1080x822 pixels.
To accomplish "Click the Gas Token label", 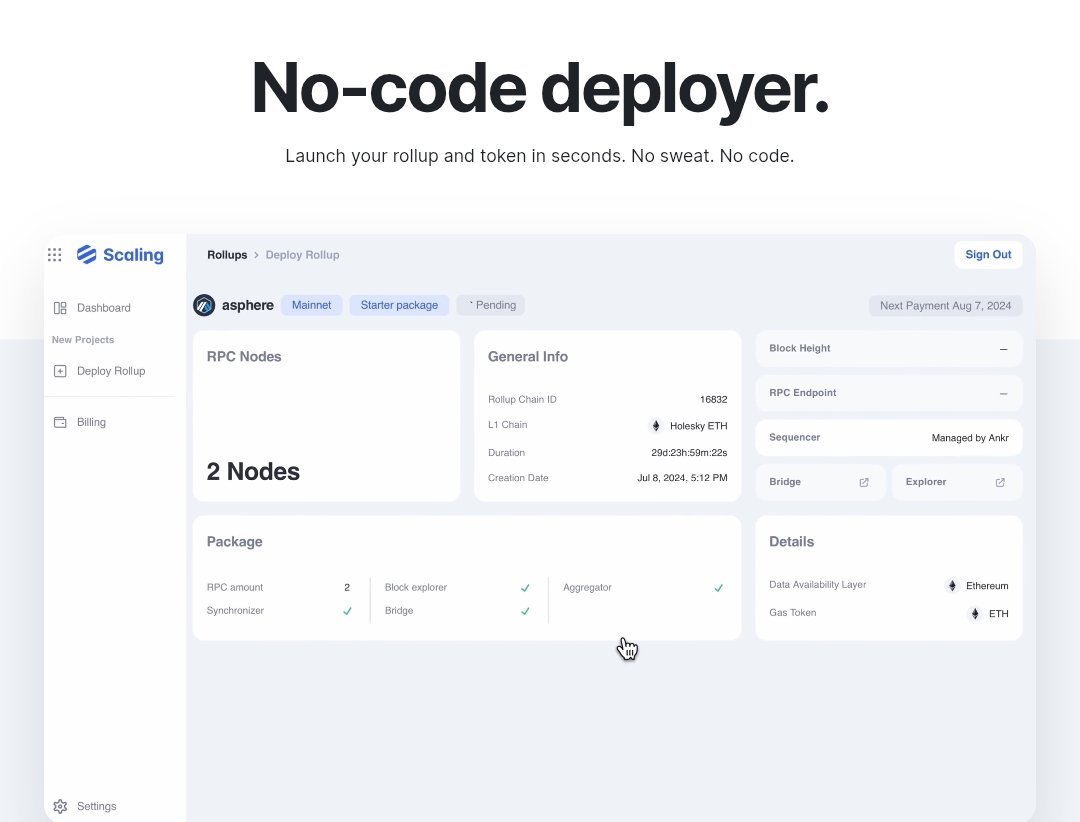I will 792,613.
